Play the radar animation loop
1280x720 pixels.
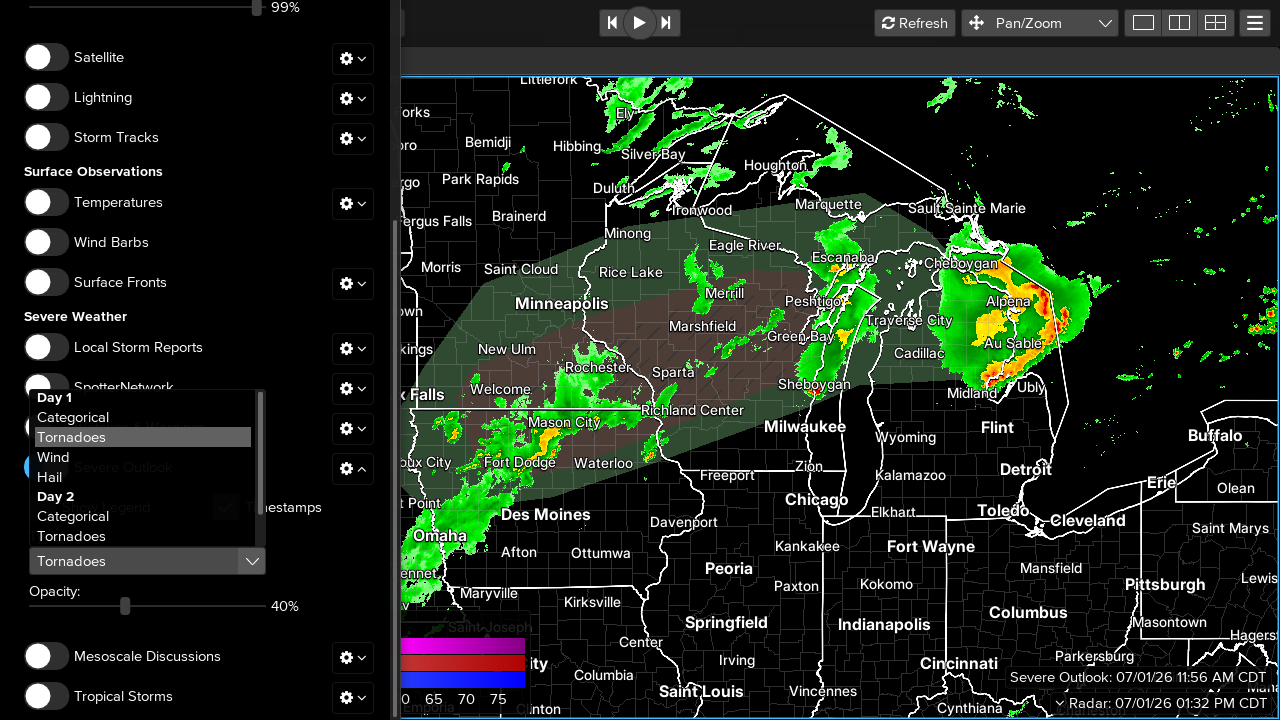[x=640, y=23]
